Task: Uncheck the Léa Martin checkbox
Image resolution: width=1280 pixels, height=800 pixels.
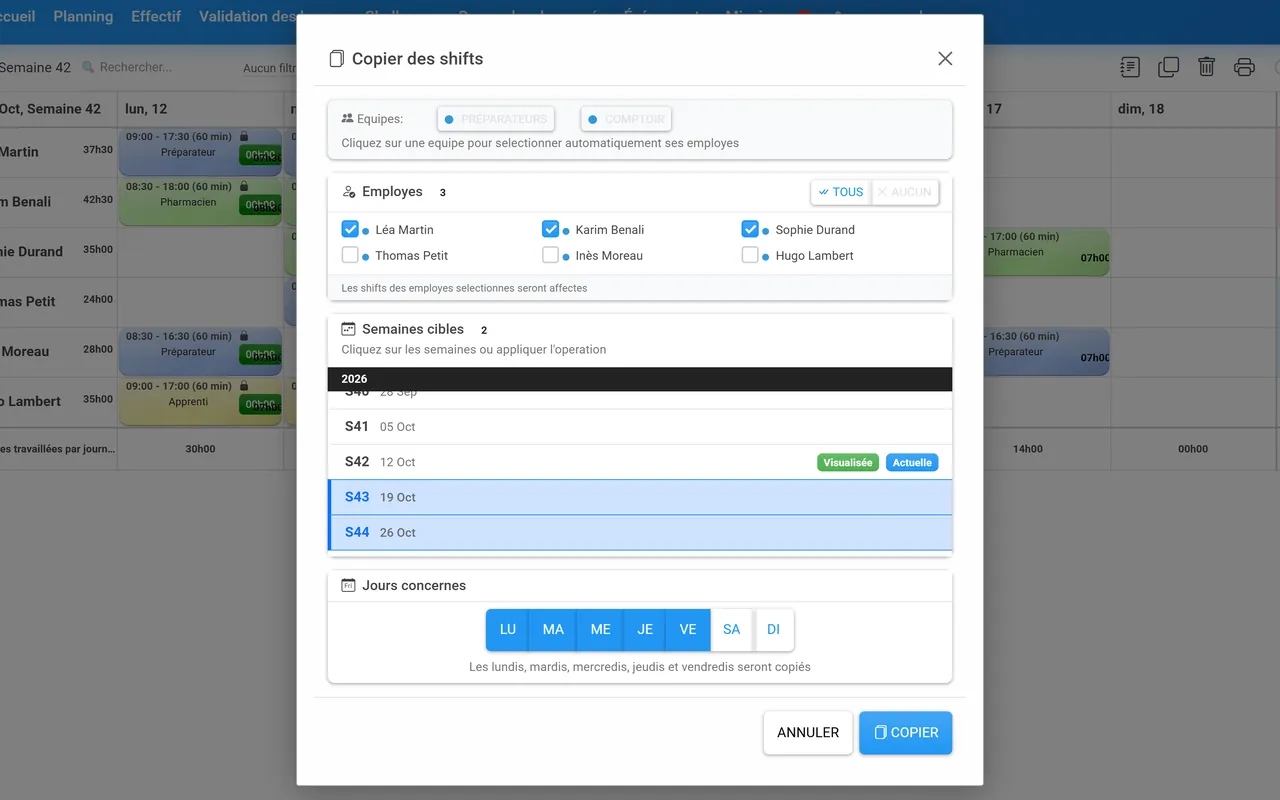Action: tap(350, 229)
